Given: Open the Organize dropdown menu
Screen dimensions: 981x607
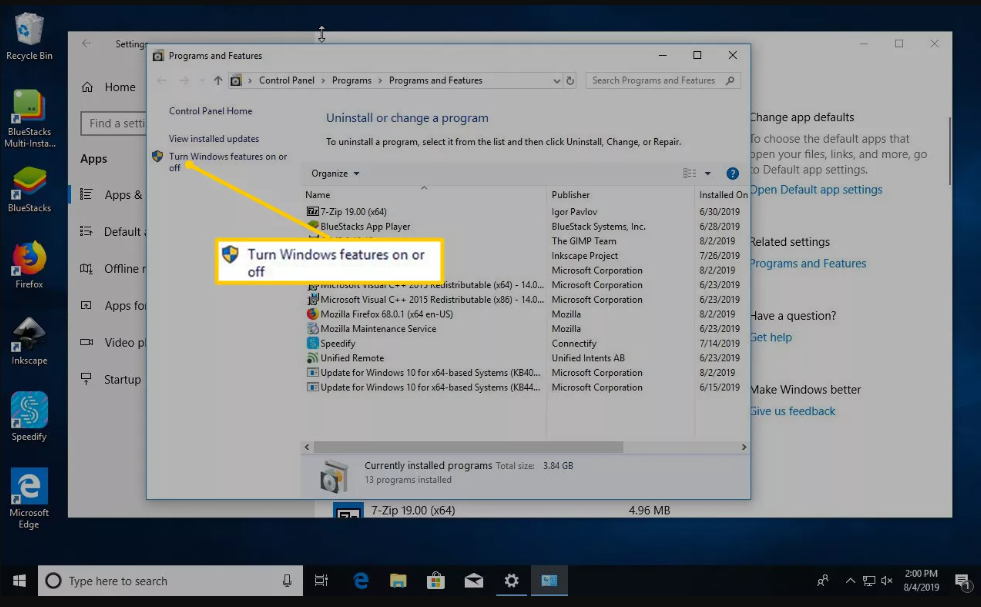Looking at the screenshot, I should pos(335,174).
